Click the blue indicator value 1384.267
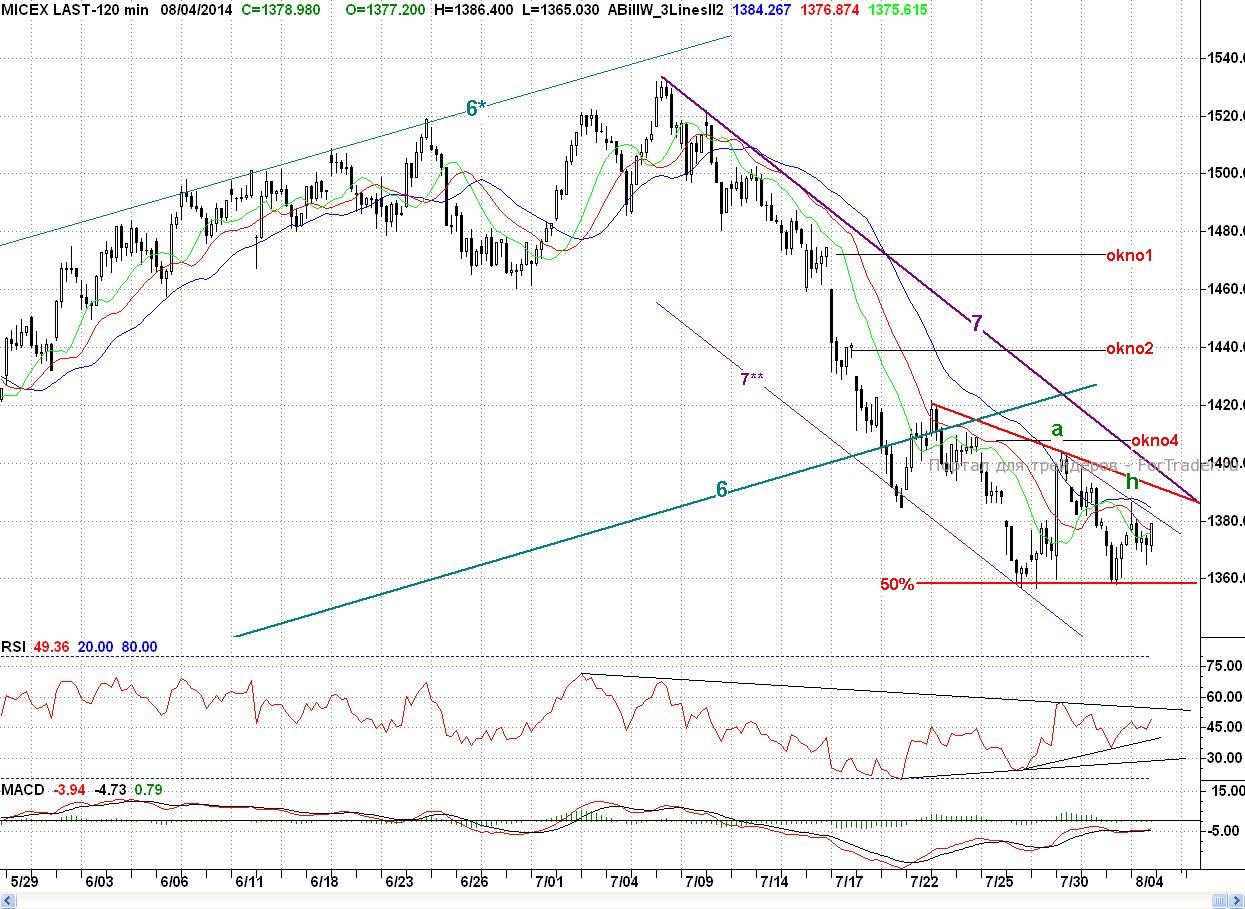Screen dimensions: 1245x909 [x=762, y=9]
